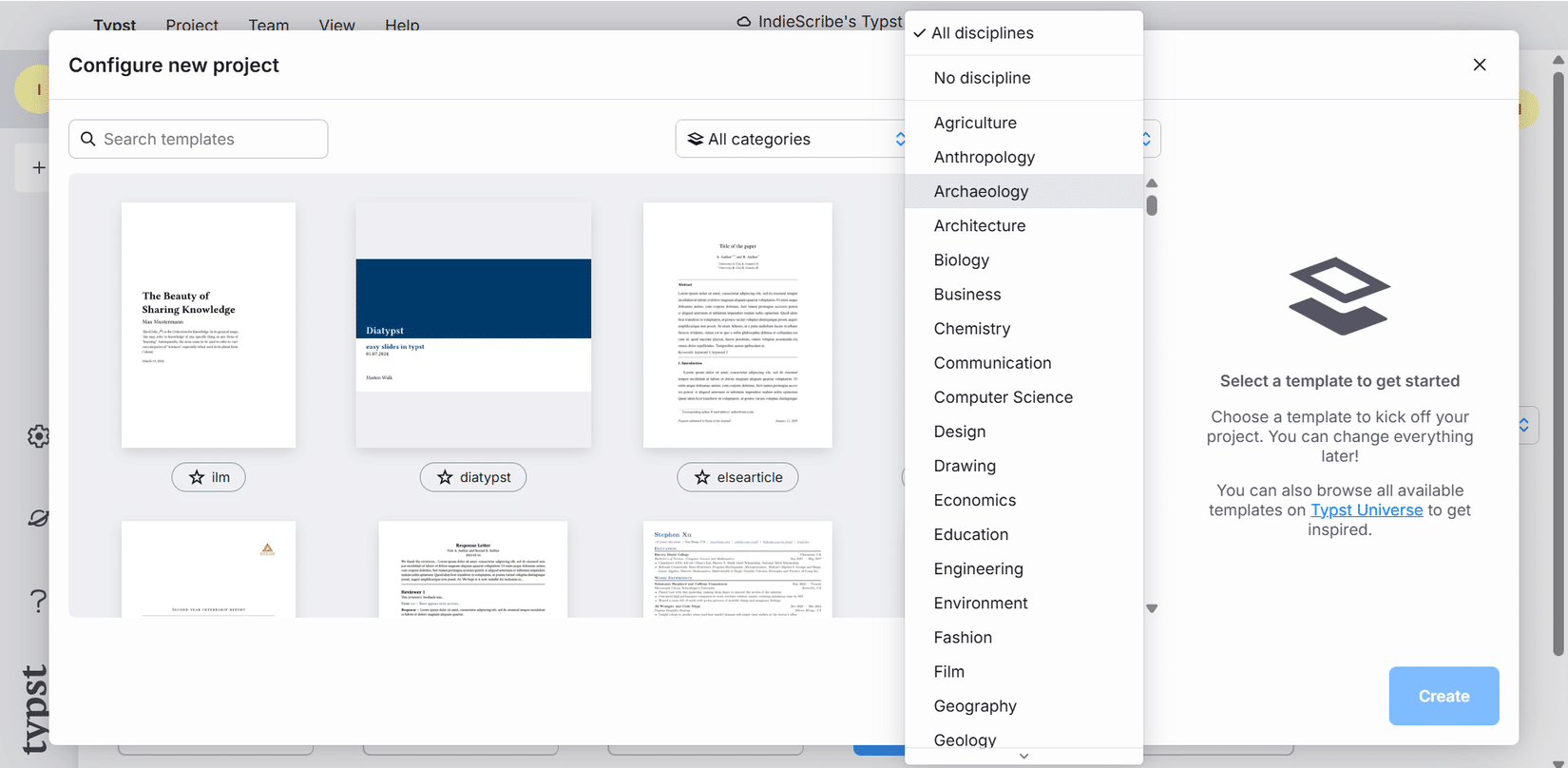
Task: Choose No discipline from the list
Action: (x=1023, y=78)
